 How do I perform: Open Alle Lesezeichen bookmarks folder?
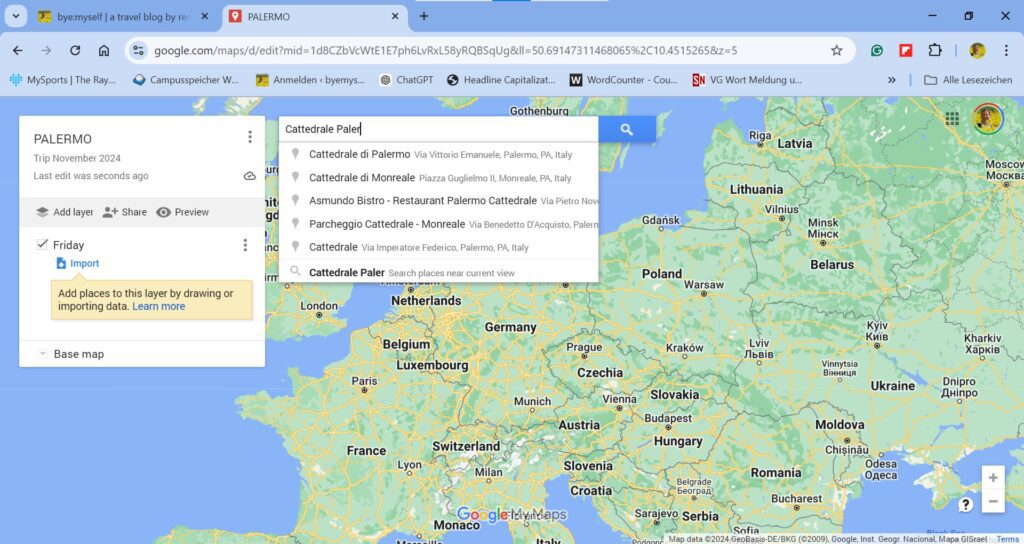[968, 80]
